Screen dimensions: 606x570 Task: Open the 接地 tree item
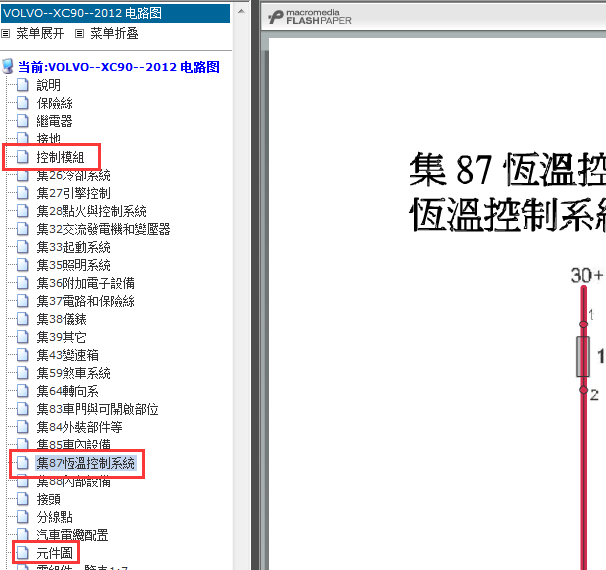(x=48, y=138)
